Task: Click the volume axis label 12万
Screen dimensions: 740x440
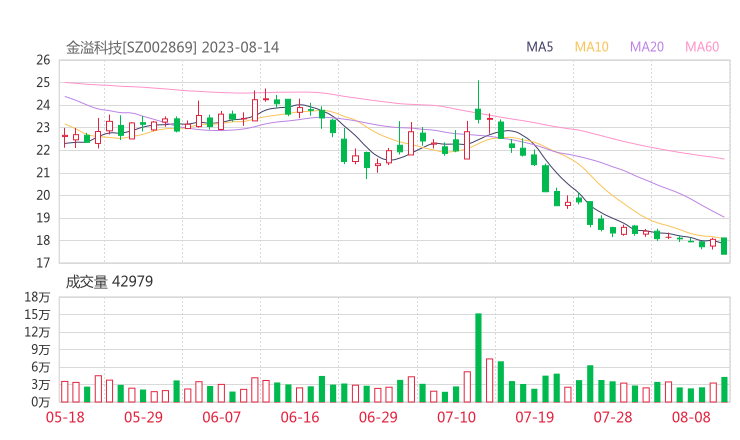Action: 37,332
